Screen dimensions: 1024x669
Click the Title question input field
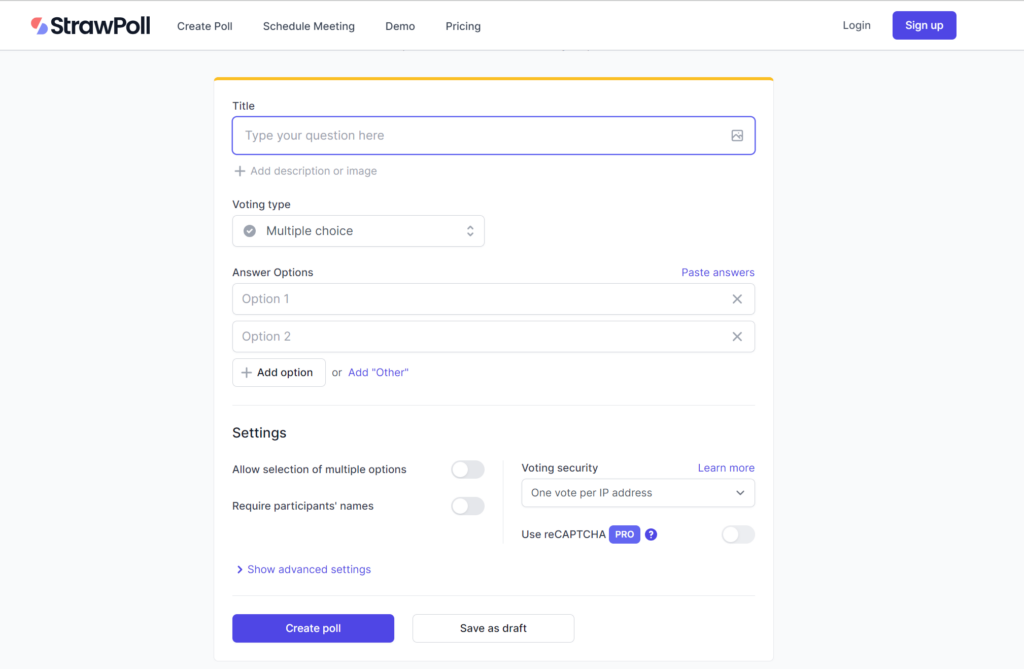click(x=480, y=136)
